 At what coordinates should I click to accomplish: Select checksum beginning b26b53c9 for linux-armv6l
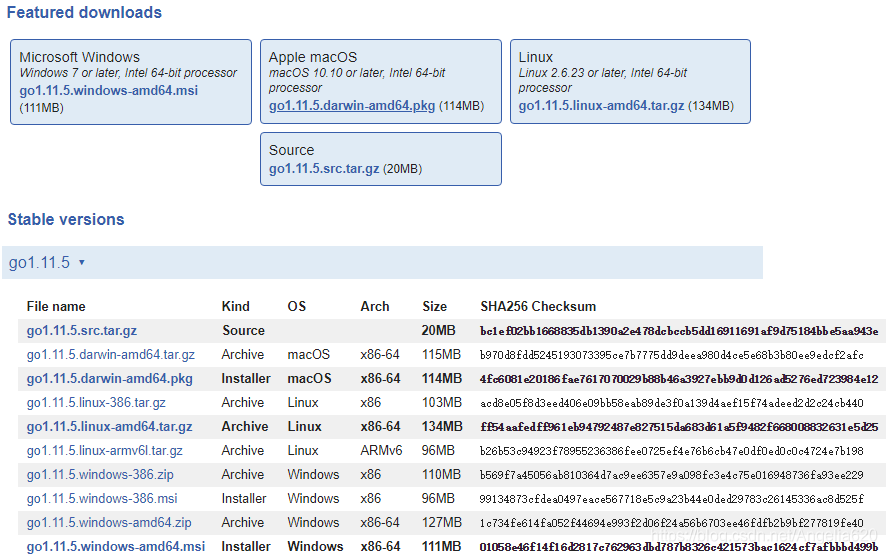pos(671,451)
